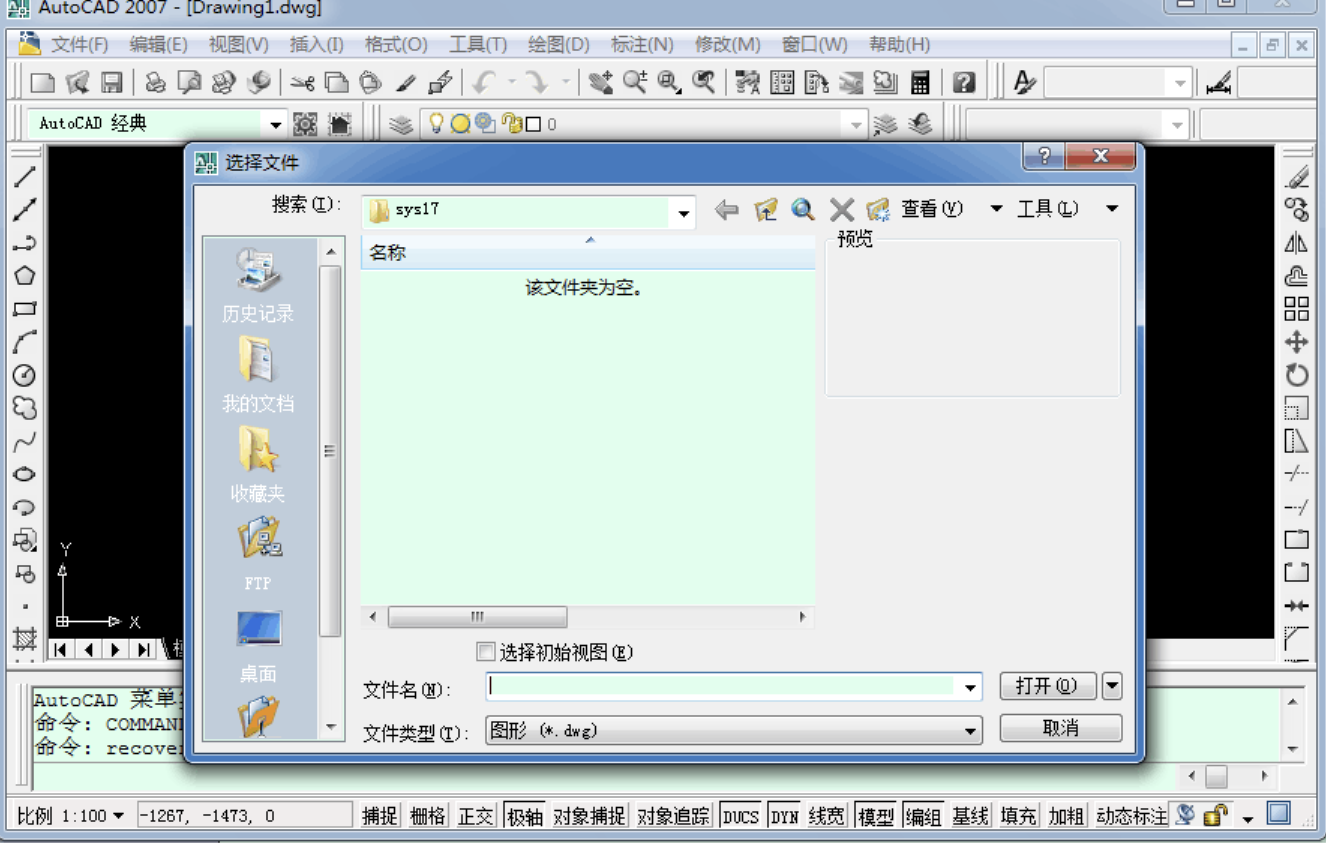The image size is (1326, 844).
Task: Select the Circle draw tool
Action: [x=24, y=375]
